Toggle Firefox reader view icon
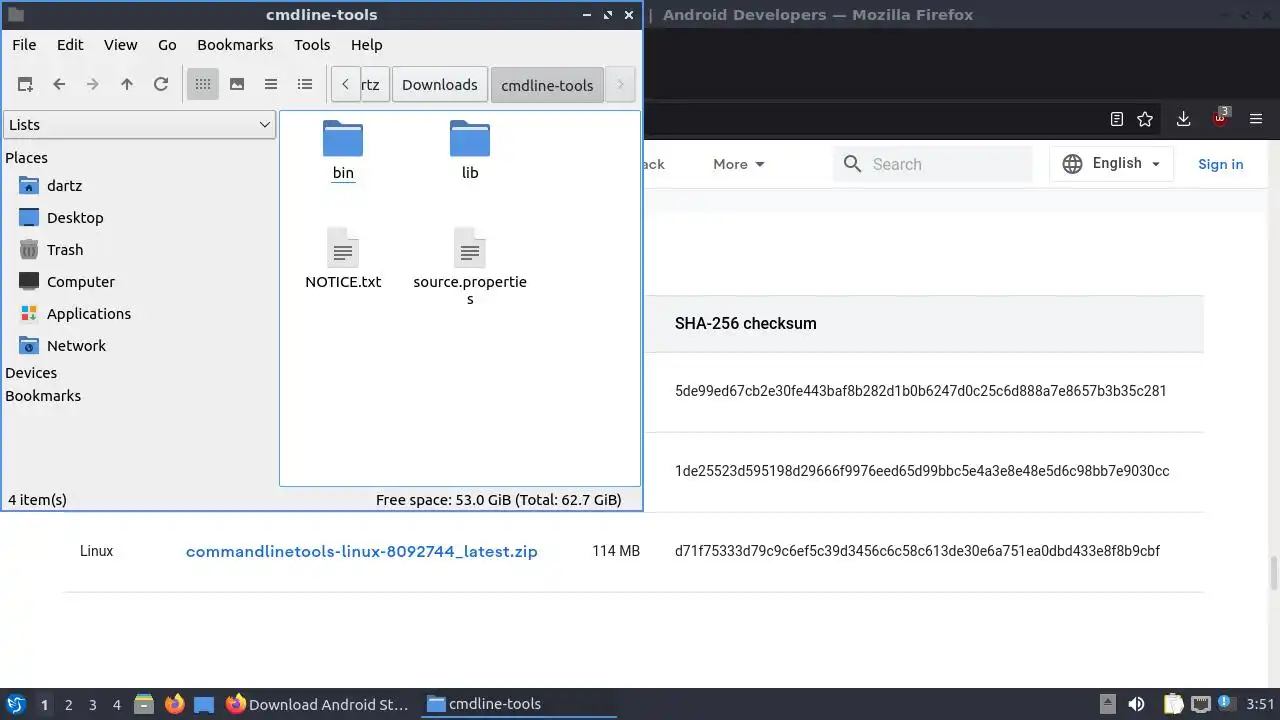Viewport: 1280px width, 720px height. tap(1117, 119)
